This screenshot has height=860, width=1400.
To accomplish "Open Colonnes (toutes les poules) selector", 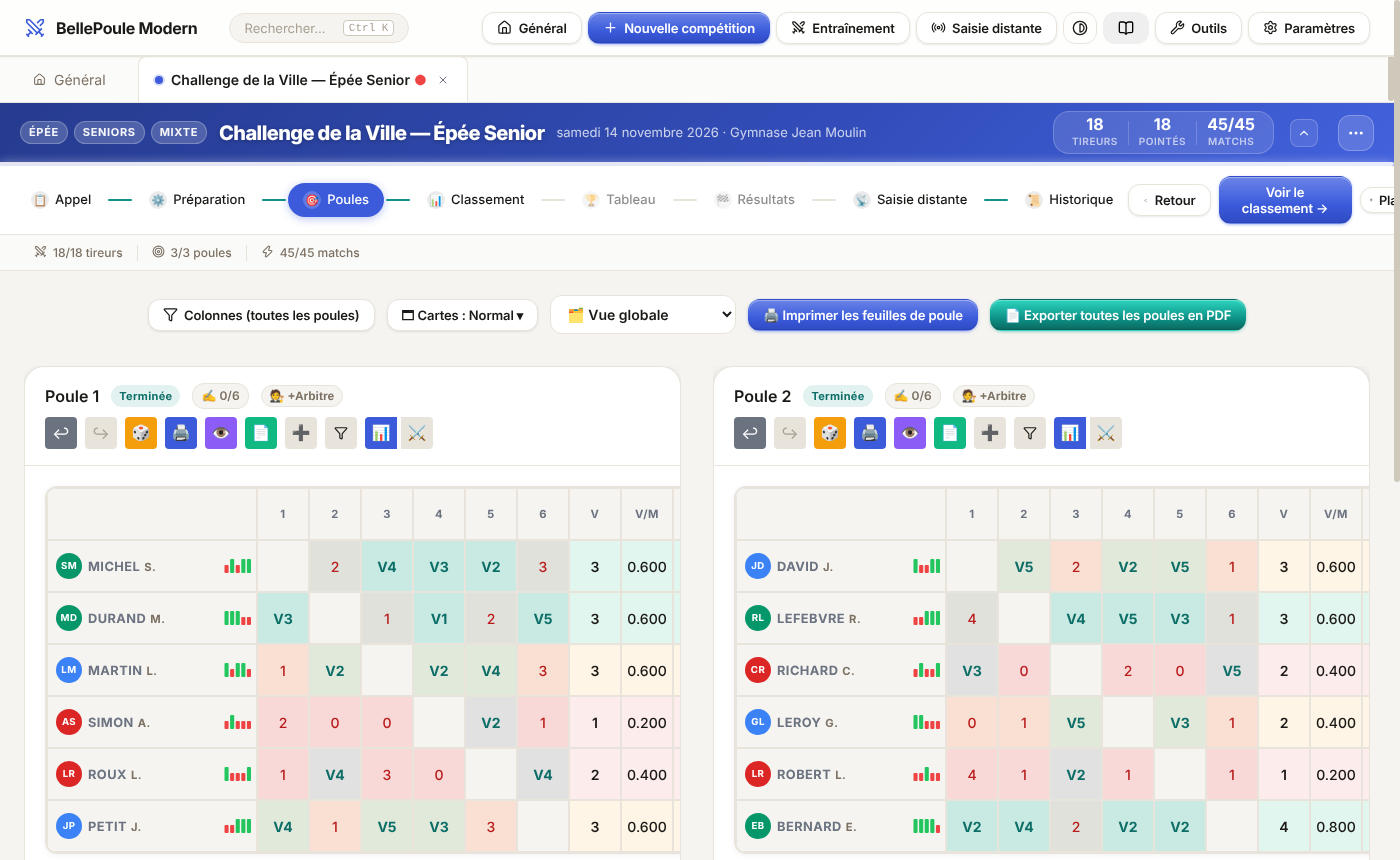I will point(261,315).
